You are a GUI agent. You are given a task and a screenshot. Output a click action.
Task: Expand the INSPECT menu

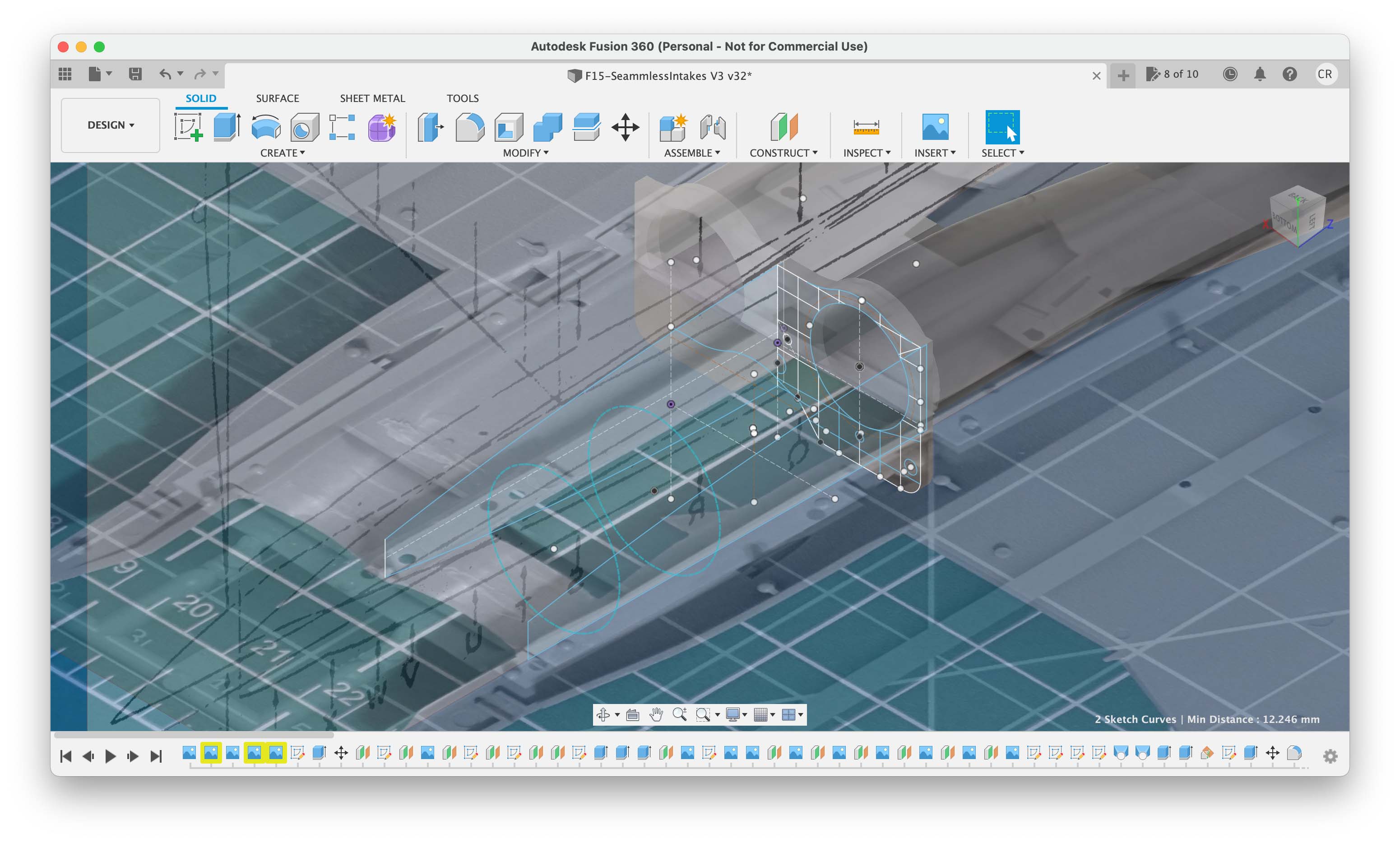pos(867,153)
